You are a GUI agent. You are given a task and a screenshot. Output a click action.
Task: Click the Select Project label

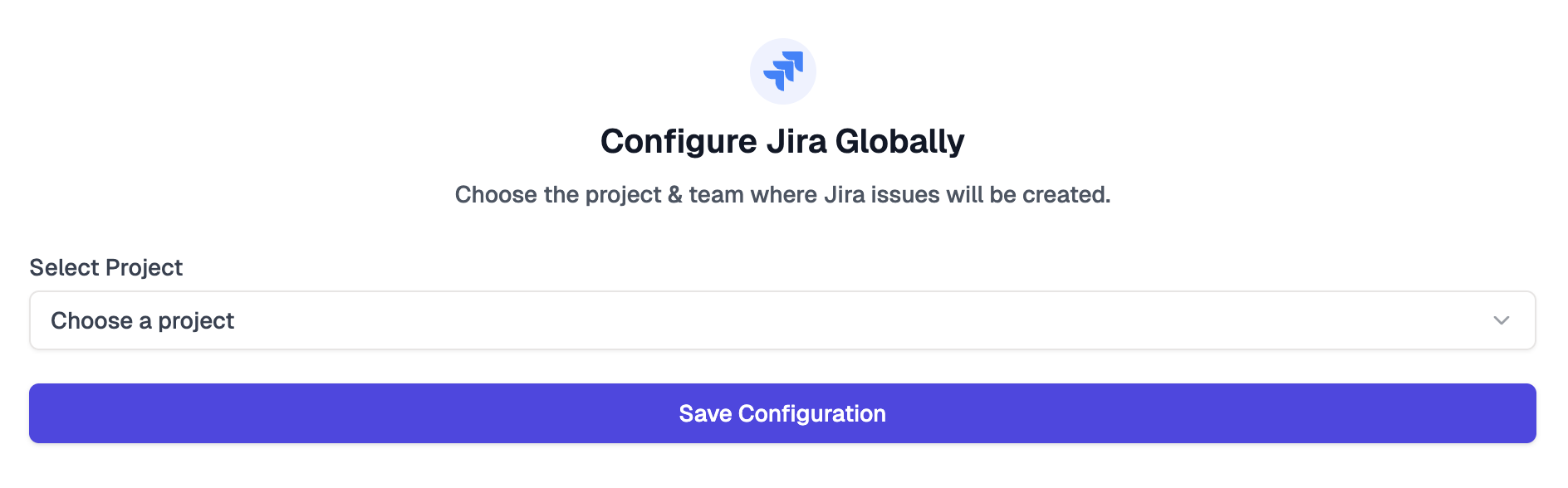tap(105, 267)
